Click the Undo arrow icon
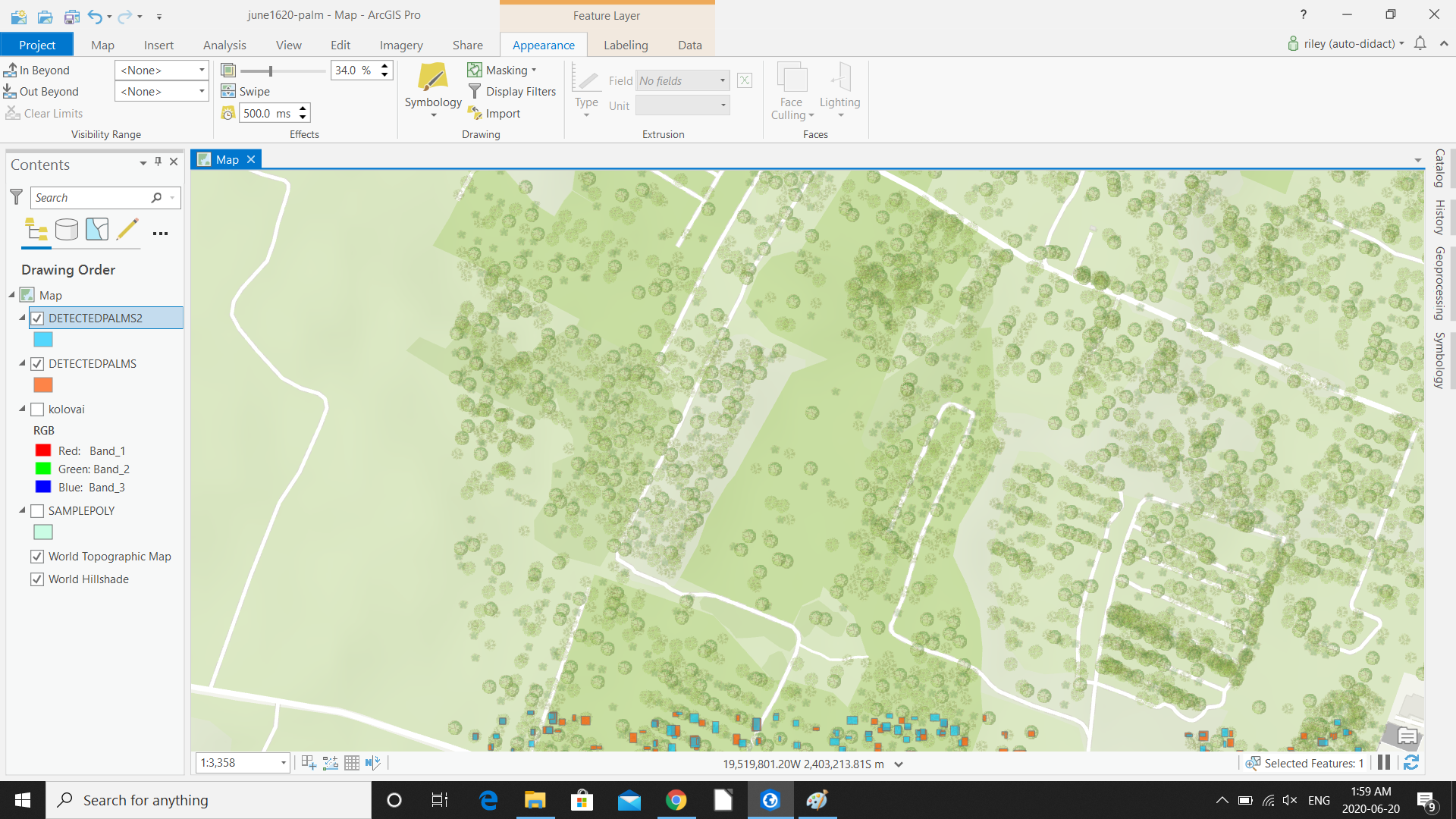1456x819 pixels. point(95,16)
